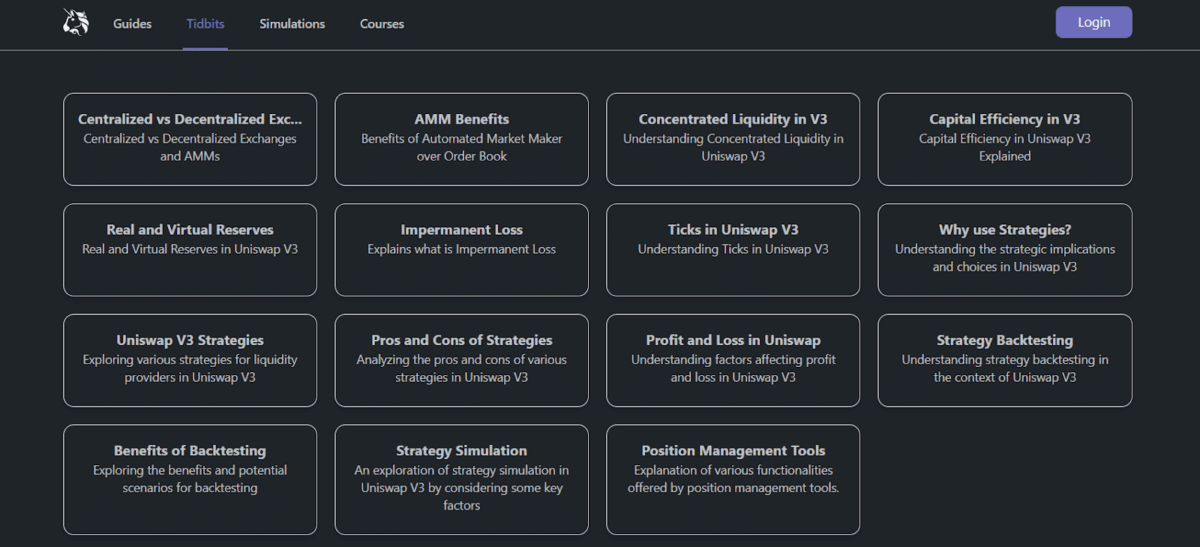Open Centralized vs Decentralized Exchanges card
The image size is (1200, 547).
190,139
